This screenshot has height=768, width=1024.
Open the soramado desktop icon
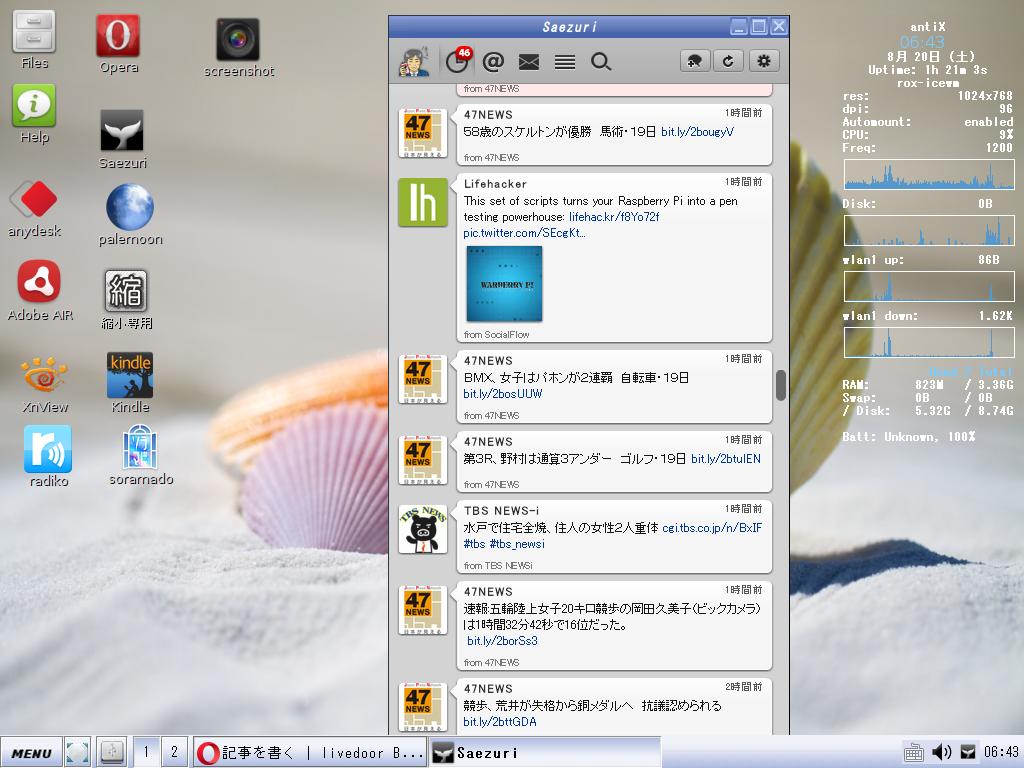[x=140, y=447]
